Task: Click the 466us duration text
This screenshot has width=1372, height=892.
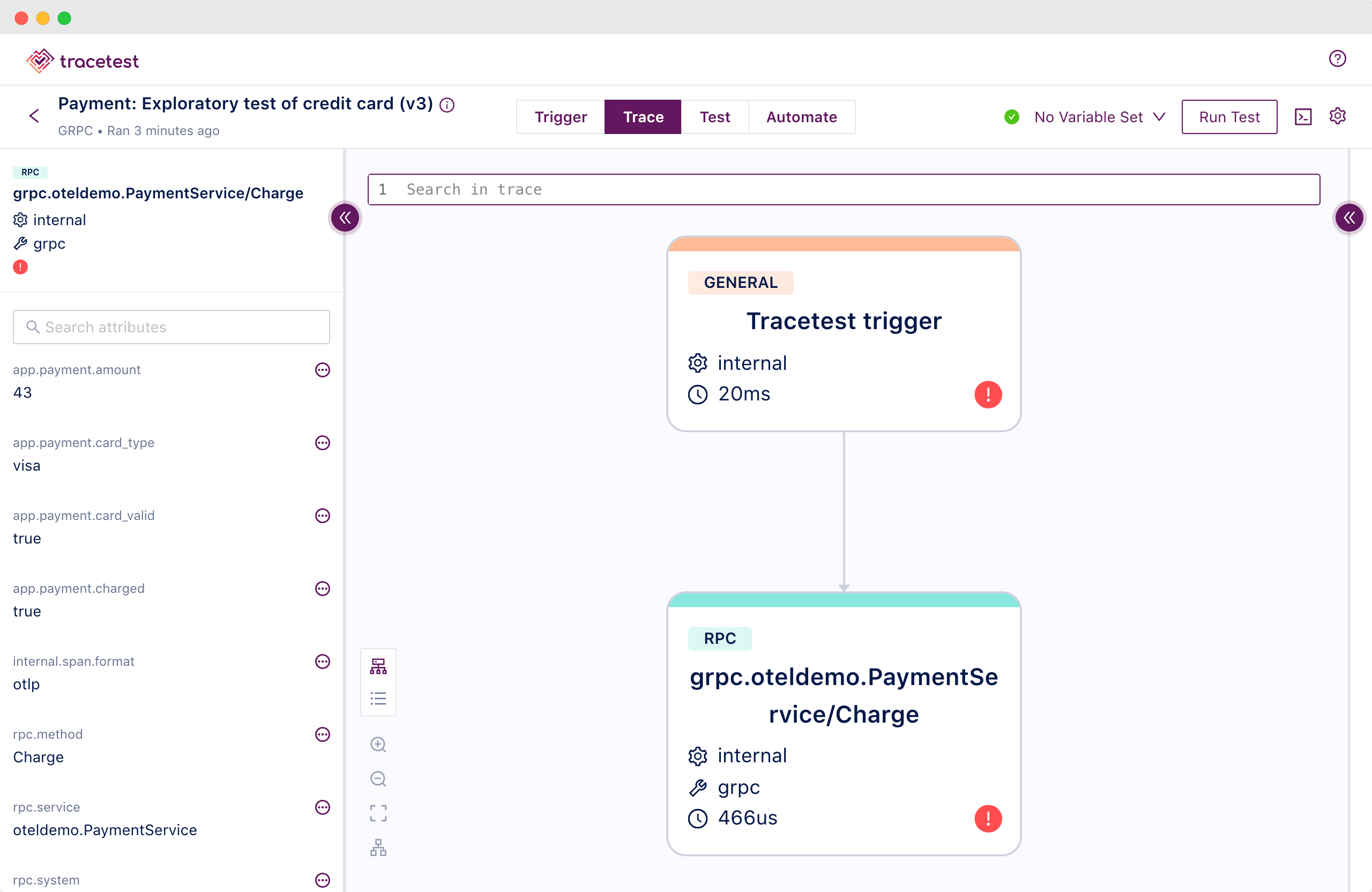Action: (747, 817)
